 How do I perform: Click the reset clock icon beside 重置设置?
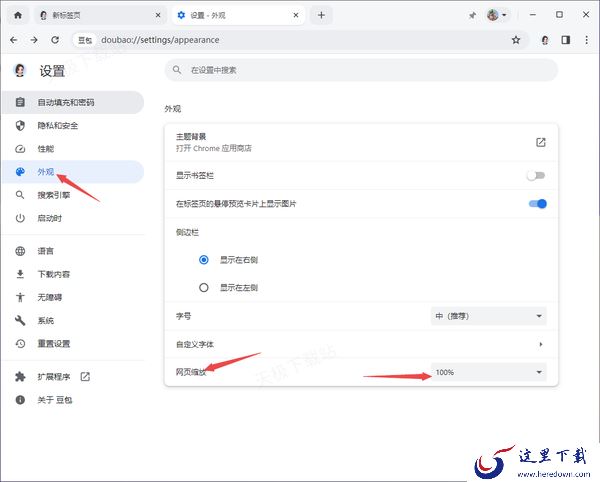coord(20,344)
